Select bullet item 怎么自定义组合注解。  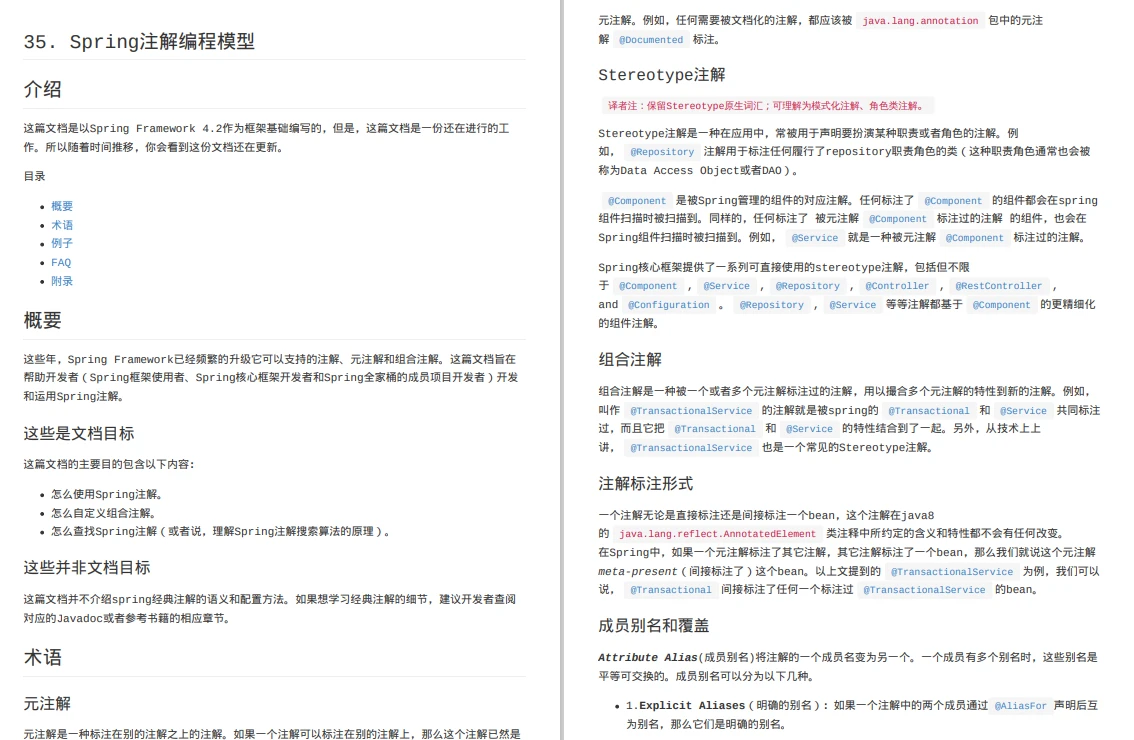105,513
